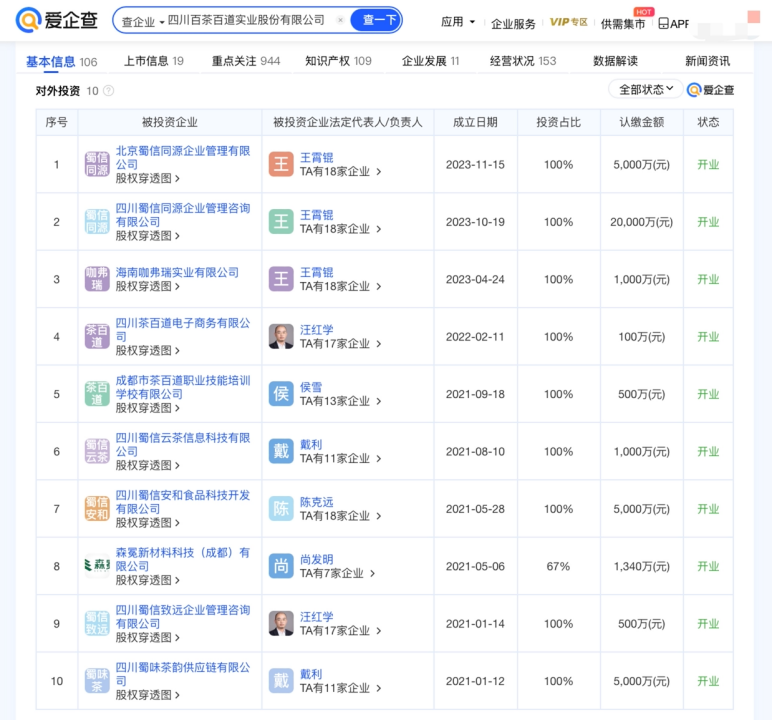Open 王霄锟's profile link in row 1
772x720 pixels.
pos(317,158)
